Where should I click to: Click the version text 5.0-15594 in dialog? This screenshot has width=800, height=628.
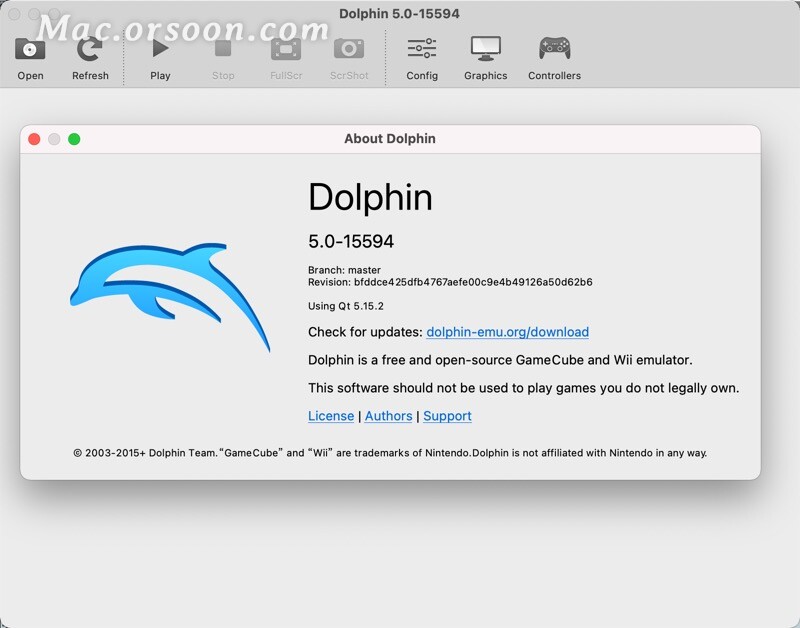pos(351,241)
